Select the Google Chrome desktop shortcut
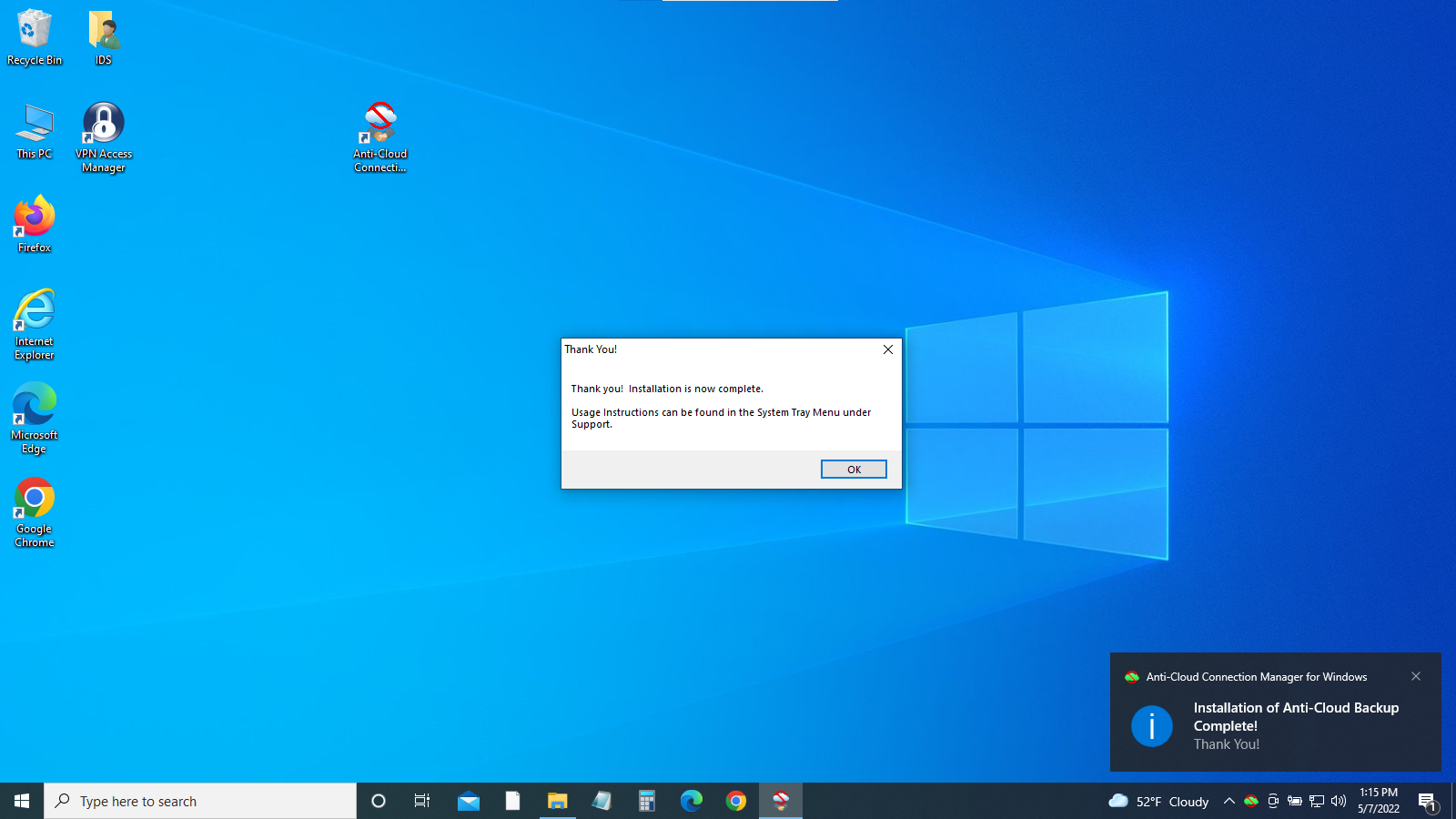Viewport: 1456px width, 819px height. [35, 512]
